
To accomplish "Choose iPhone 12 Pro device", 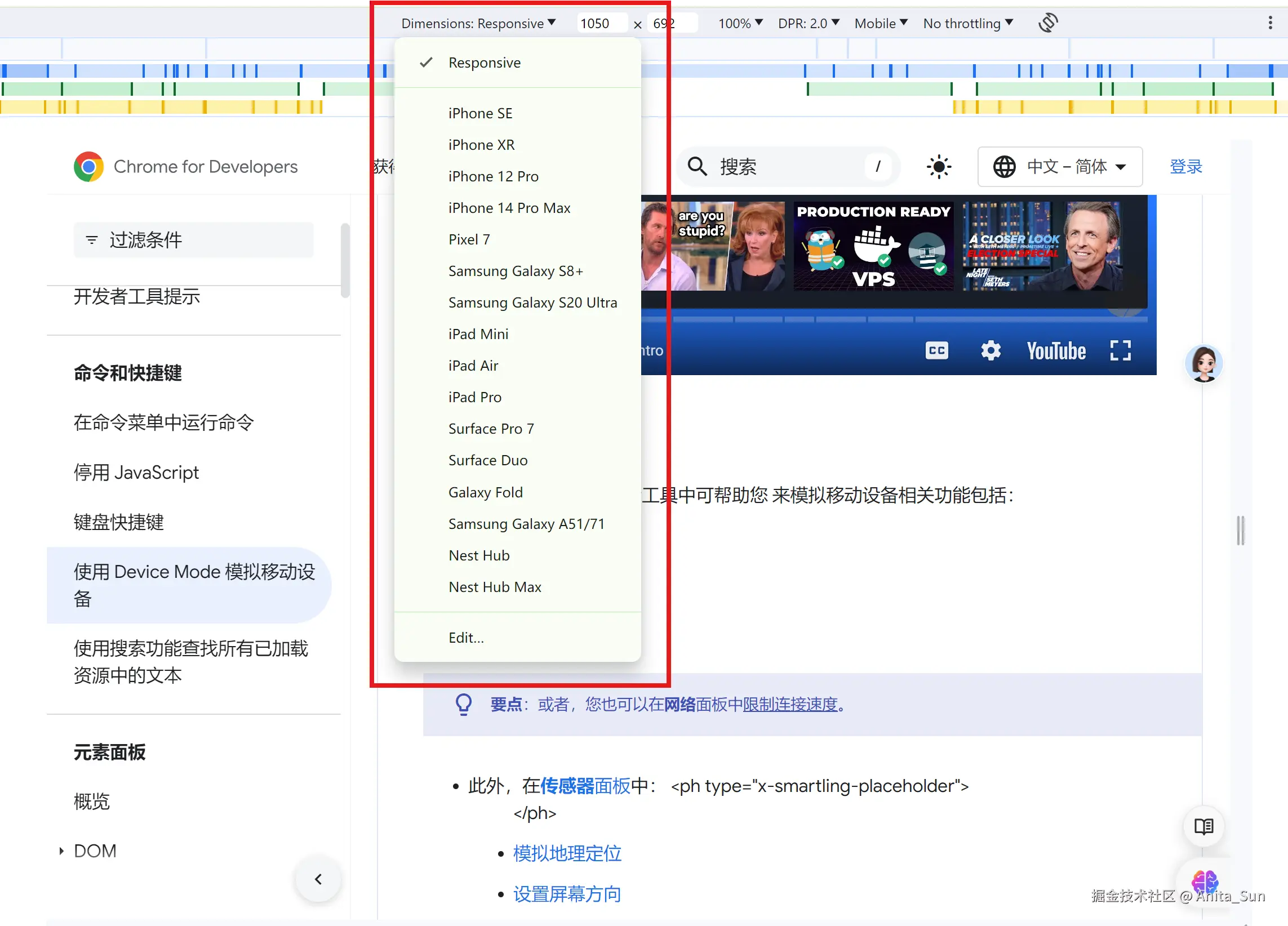I will coord(517,176).
